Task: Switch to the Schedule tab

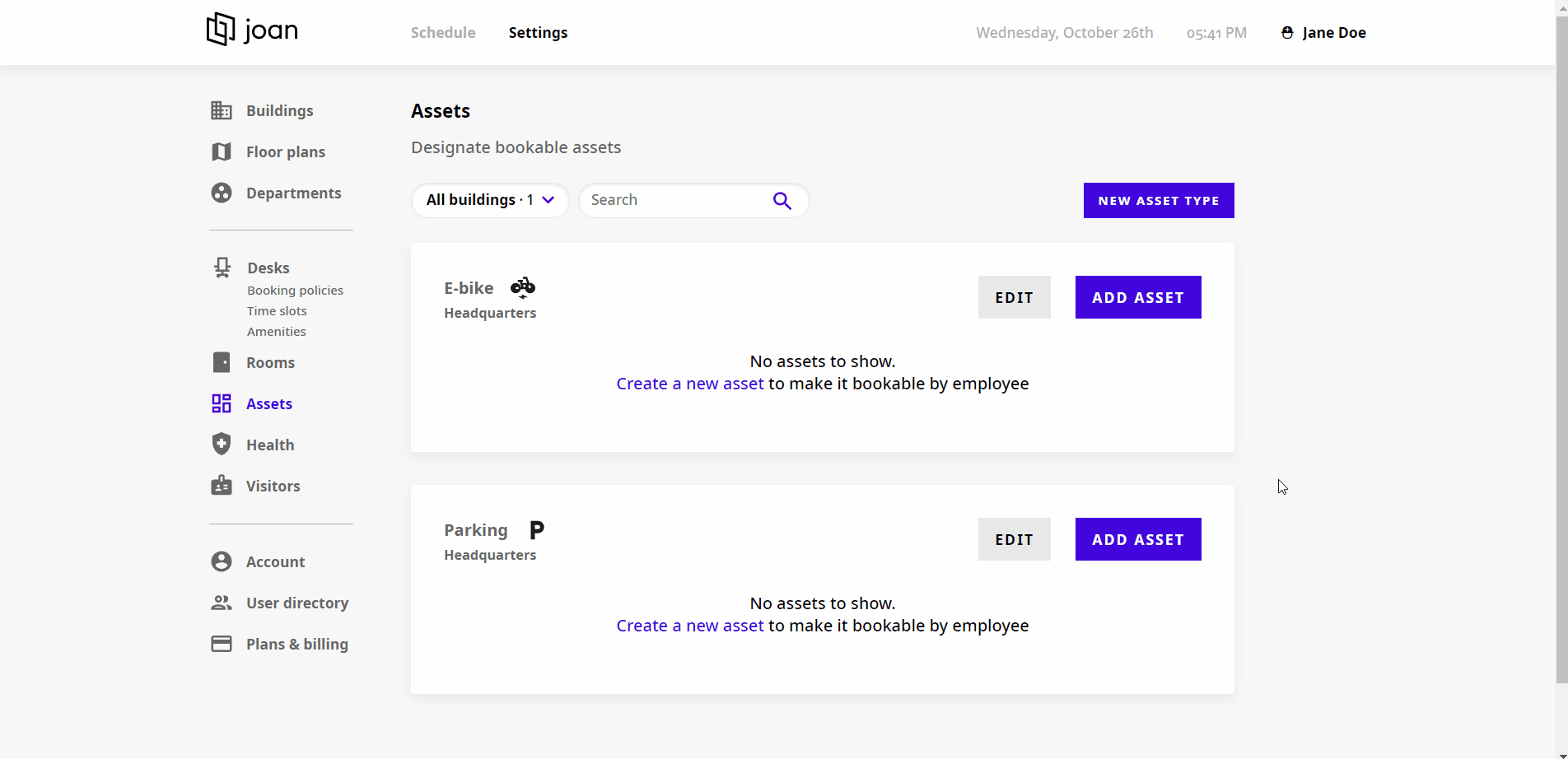Action: point(443,32)
